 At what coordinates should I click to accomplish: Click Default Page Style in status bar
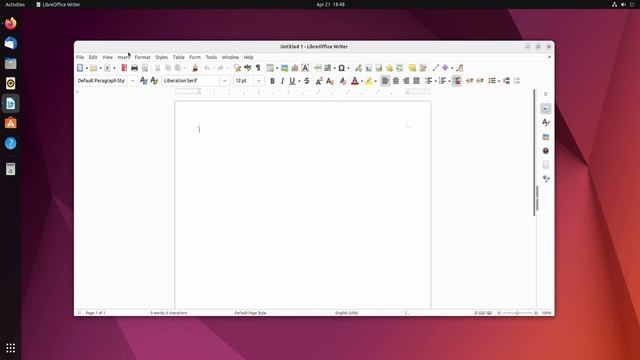coord(250,313)
